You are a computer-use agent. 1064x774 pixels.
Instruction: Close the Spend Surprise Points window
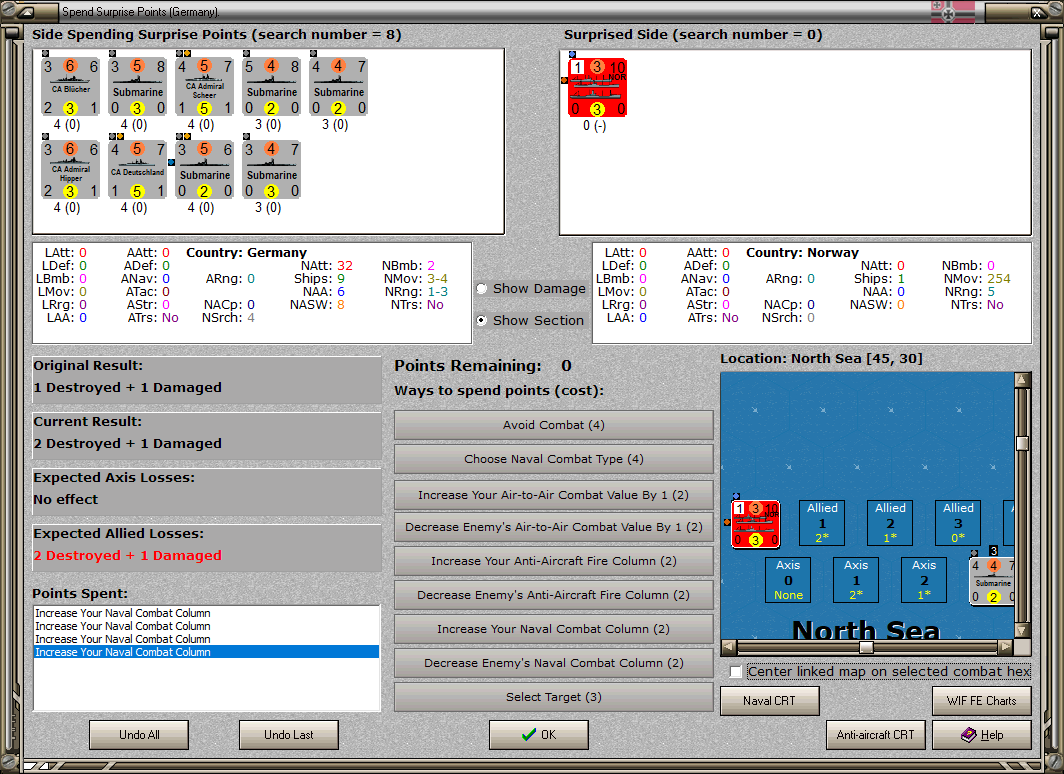pos(1039,12)
